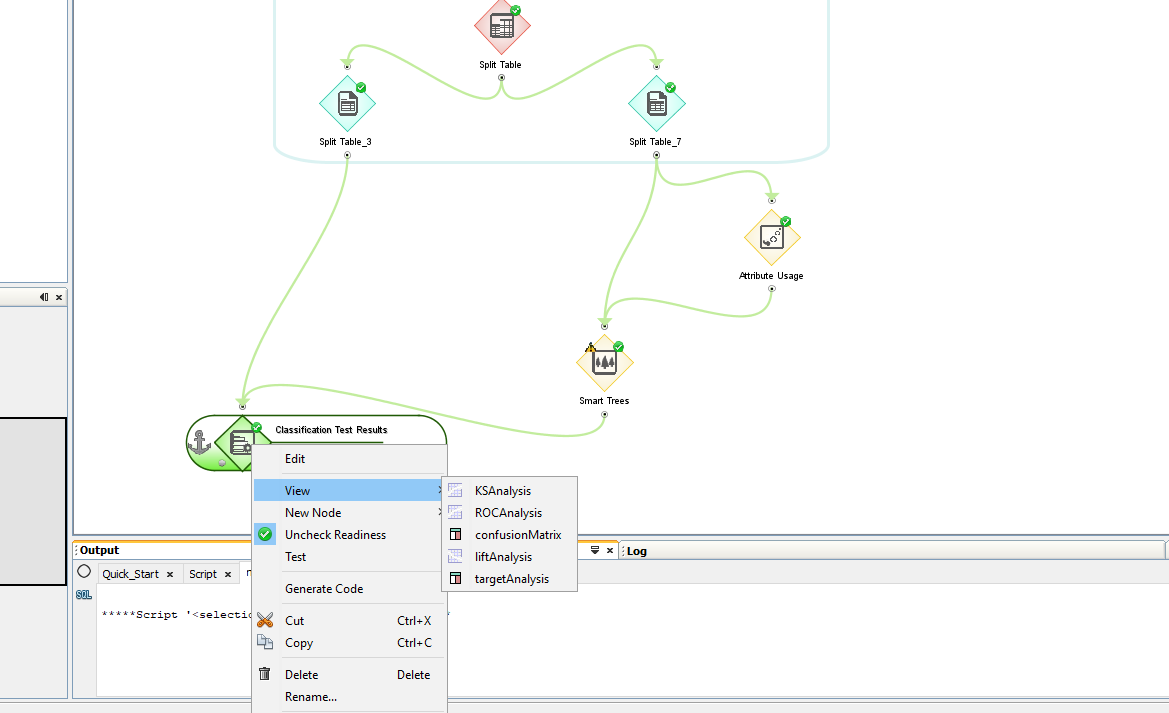
Task: Open KSAnalysis from the View submenu
Action: tap(502, 491)
